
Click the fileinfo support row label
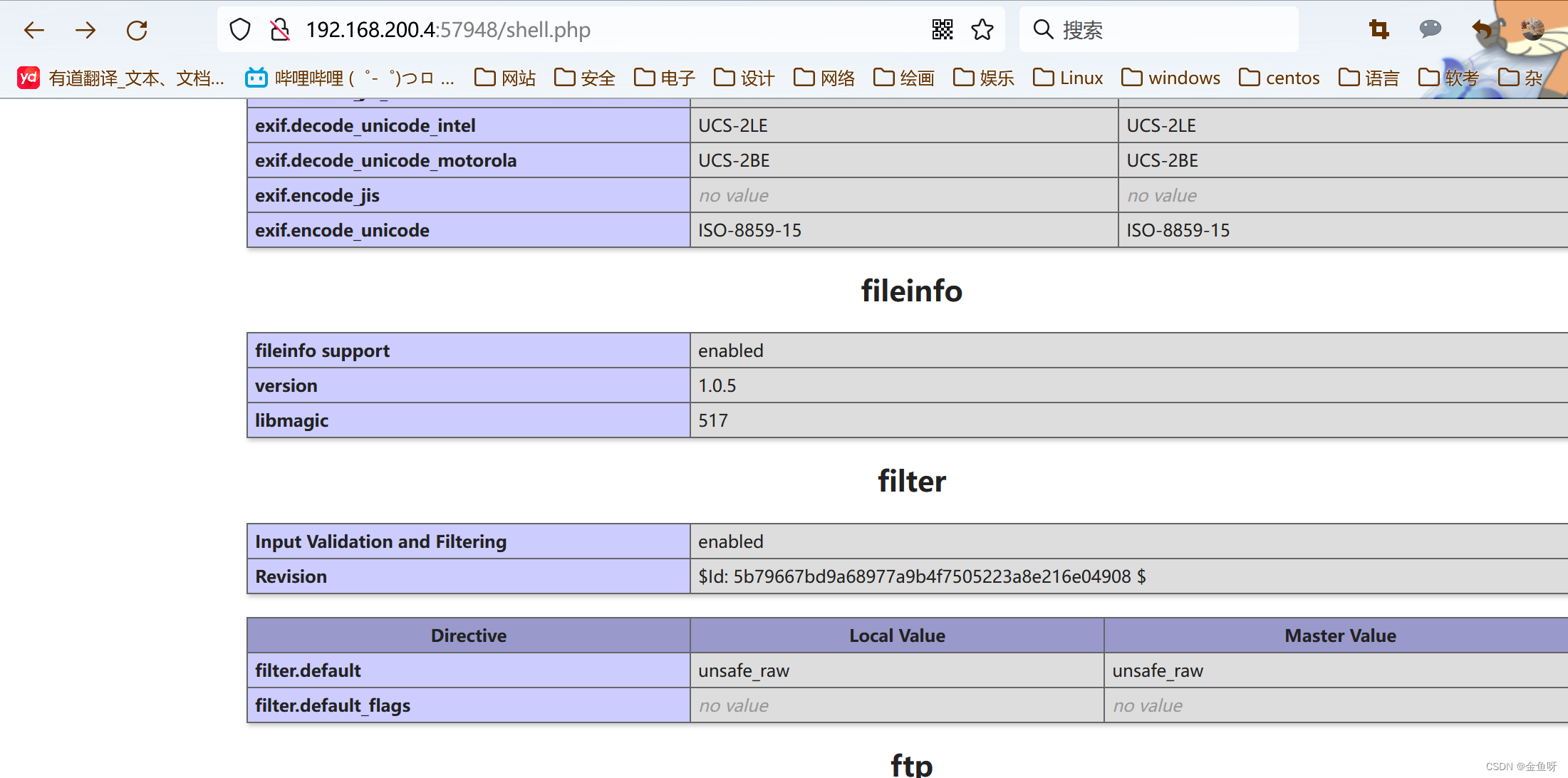click(x=322, y=351)
